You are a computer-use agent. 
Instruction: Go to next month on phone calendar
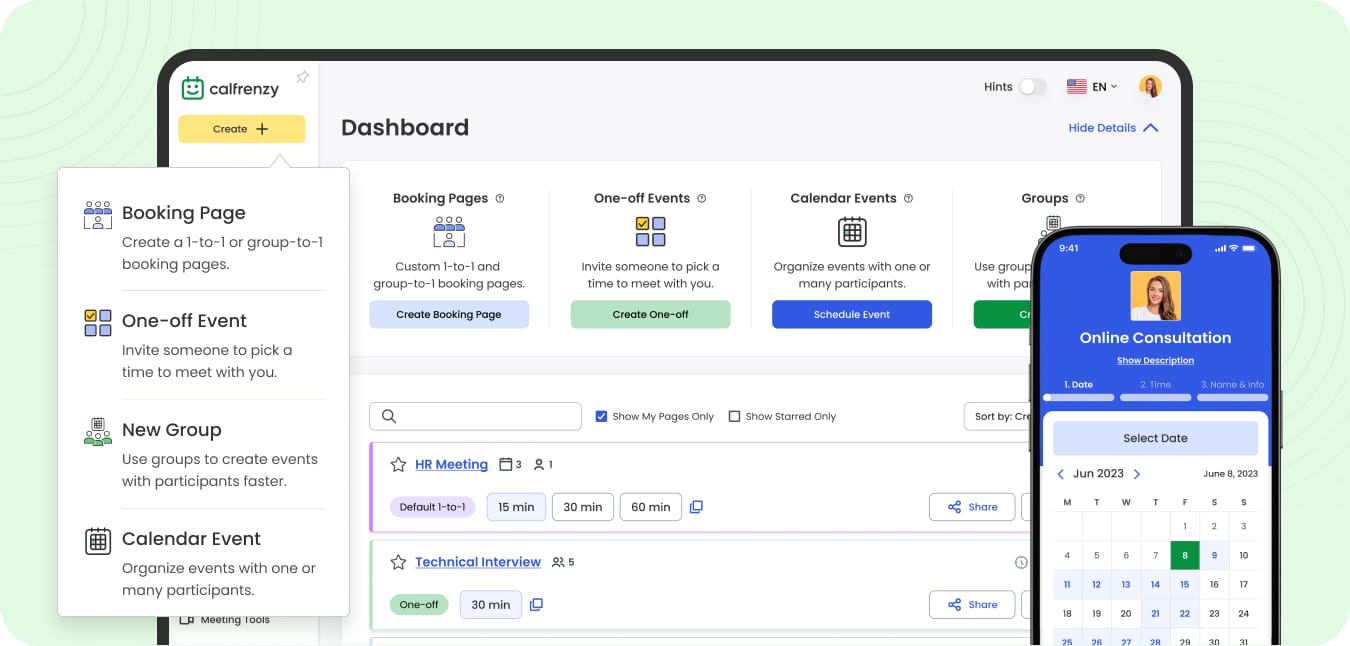click(x=1137, y=474)
